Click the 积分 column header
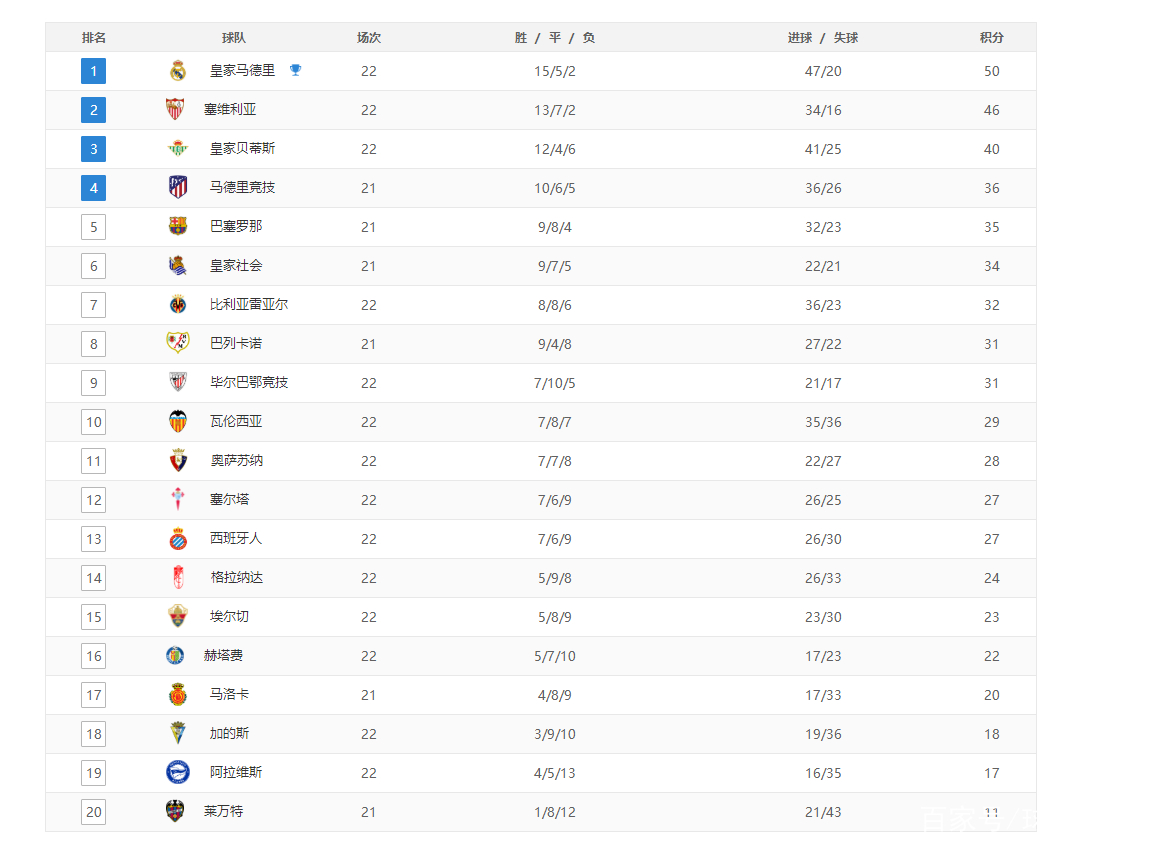 [991, 38]
